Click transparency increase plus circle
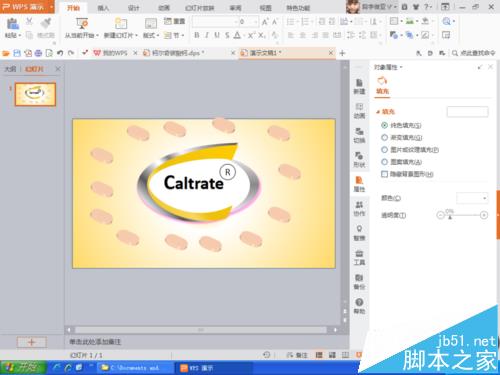The image size is (500, 375). [x=484, y=215]
